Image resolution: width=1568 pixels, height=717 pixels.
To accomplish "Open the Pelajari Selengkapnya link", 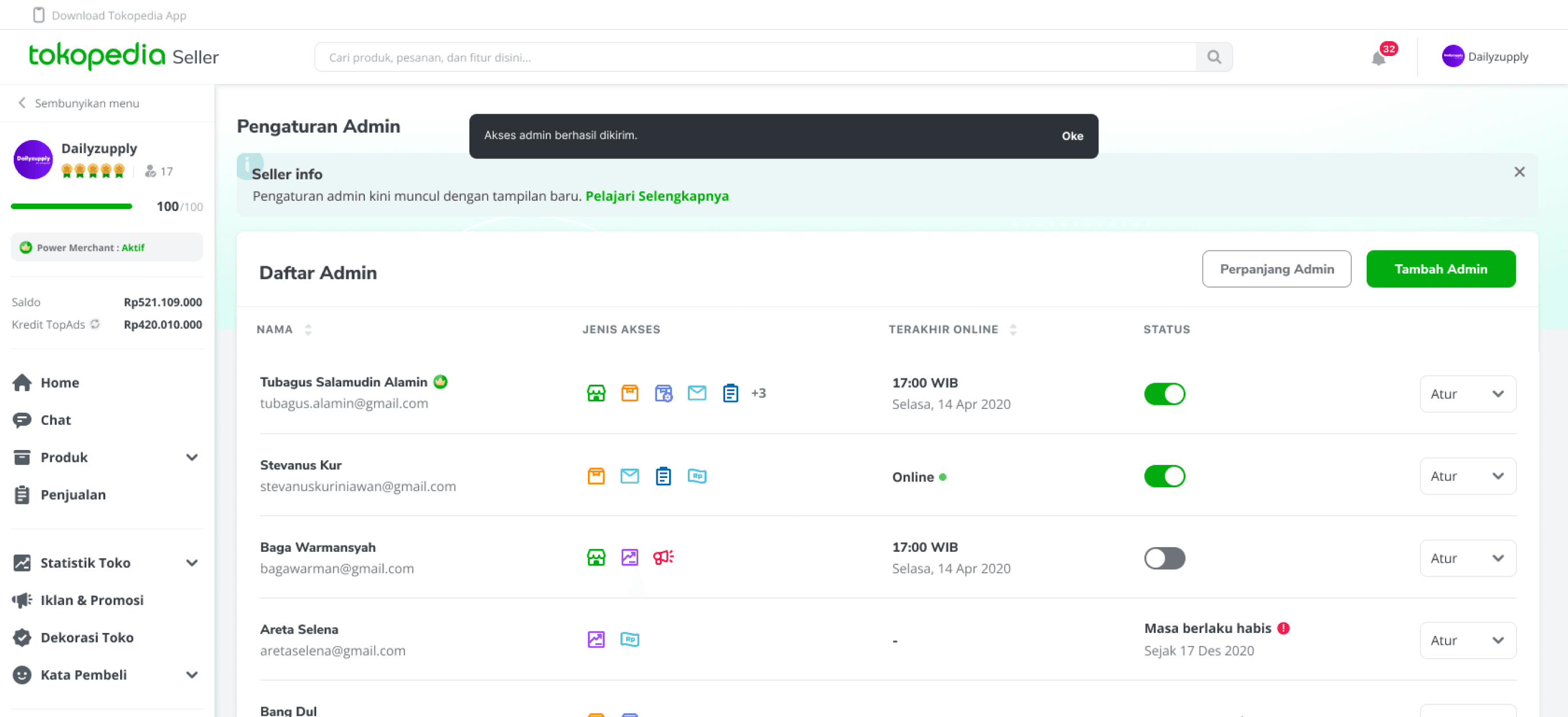I will pos(657,196).
